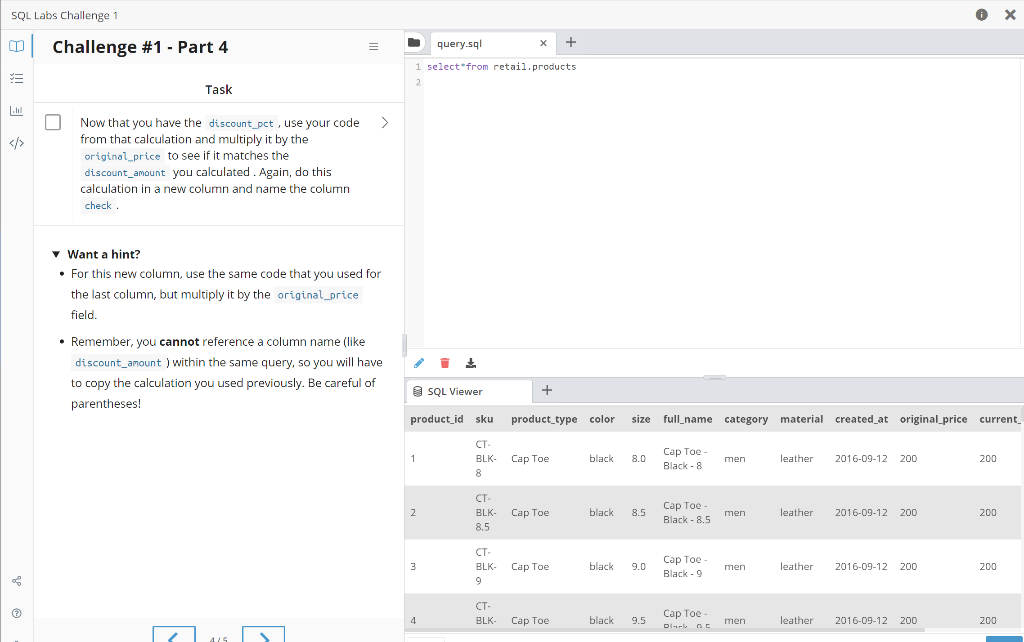Check the task completion checkbox

(x=53, y=122)
